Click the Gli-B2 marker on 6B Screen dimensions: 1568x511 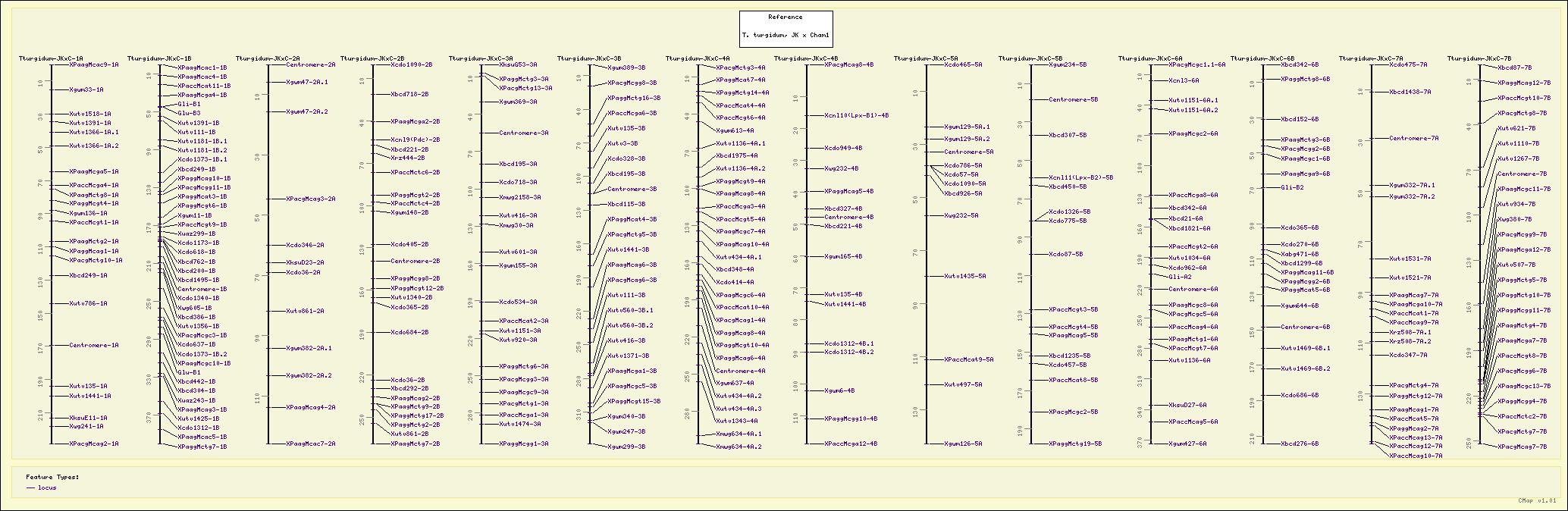pos(1292,187)
